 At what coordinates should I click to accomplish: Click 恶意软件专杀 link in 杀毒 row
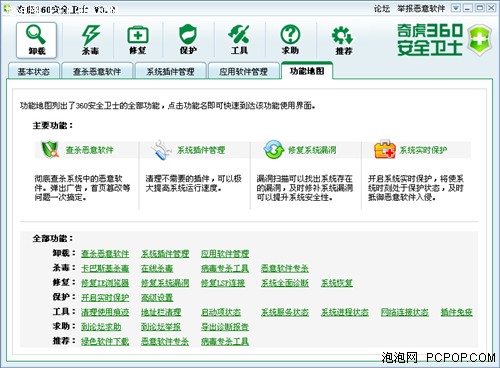point(285,268)
